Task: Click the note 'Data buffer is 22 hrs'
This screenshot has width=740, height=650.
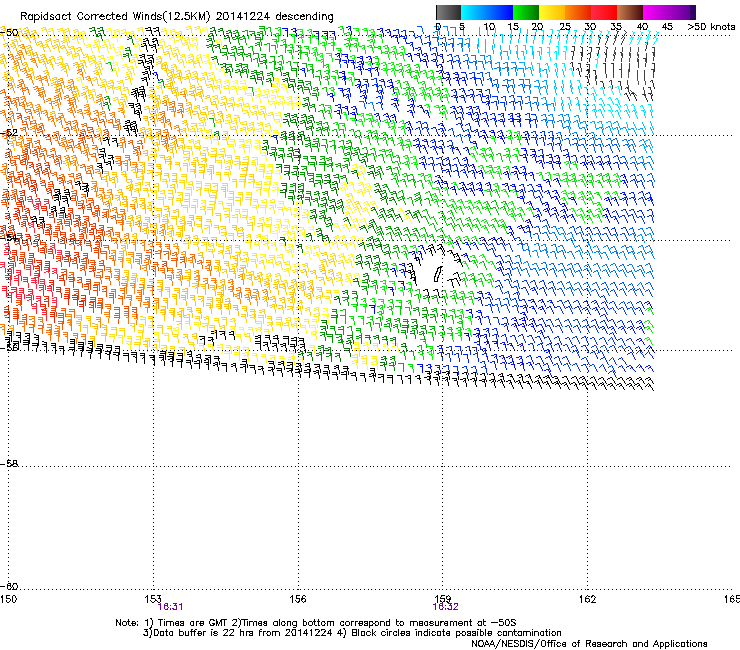Action: tap(202, 633)
